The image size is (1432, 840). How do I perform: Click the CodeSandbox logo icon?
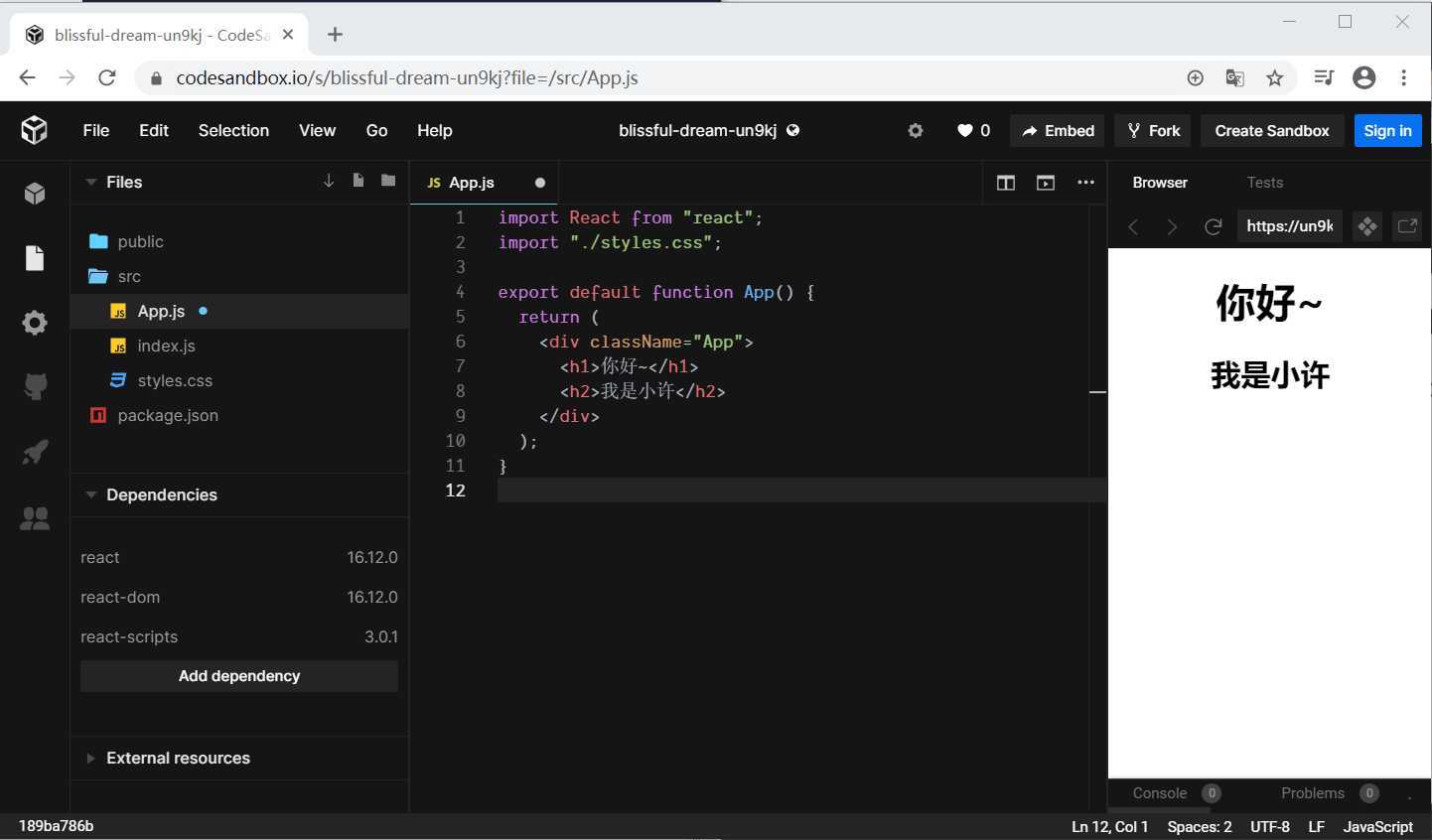click(x=35, y=130)
